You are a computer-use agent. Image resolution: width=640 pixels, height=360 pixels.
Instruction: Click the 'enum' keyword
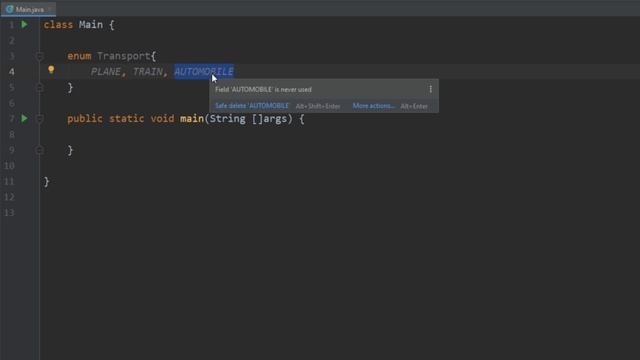(x=79, y=56)
